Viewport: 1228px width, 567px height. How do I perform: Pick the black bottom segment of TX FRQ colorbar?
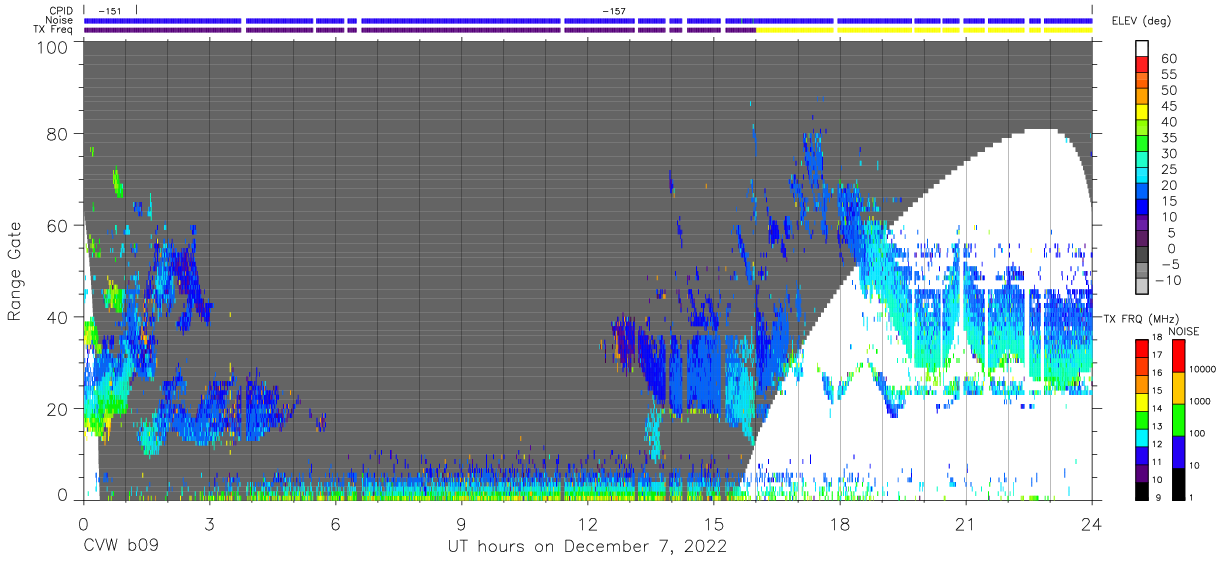coord(1141,490)
